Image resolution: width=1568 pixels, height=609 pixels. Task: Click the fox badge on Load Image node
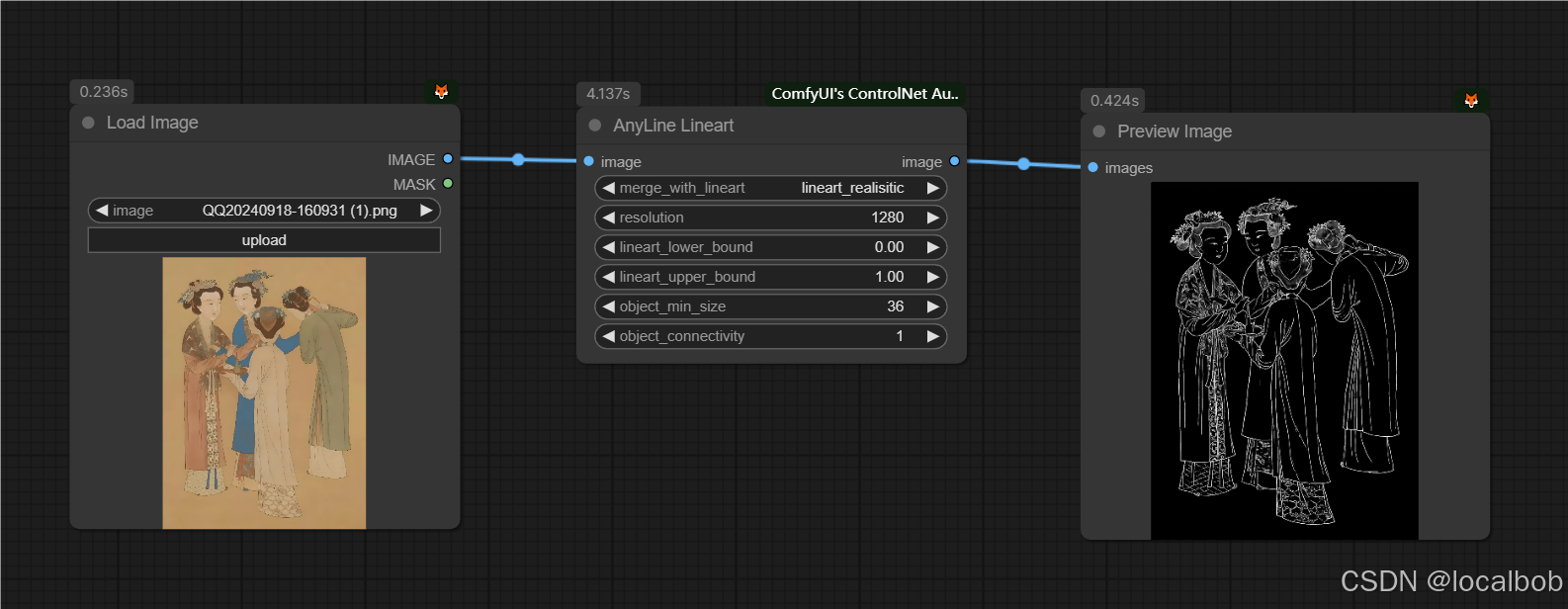pyautogui.click(x=442, y=92)
